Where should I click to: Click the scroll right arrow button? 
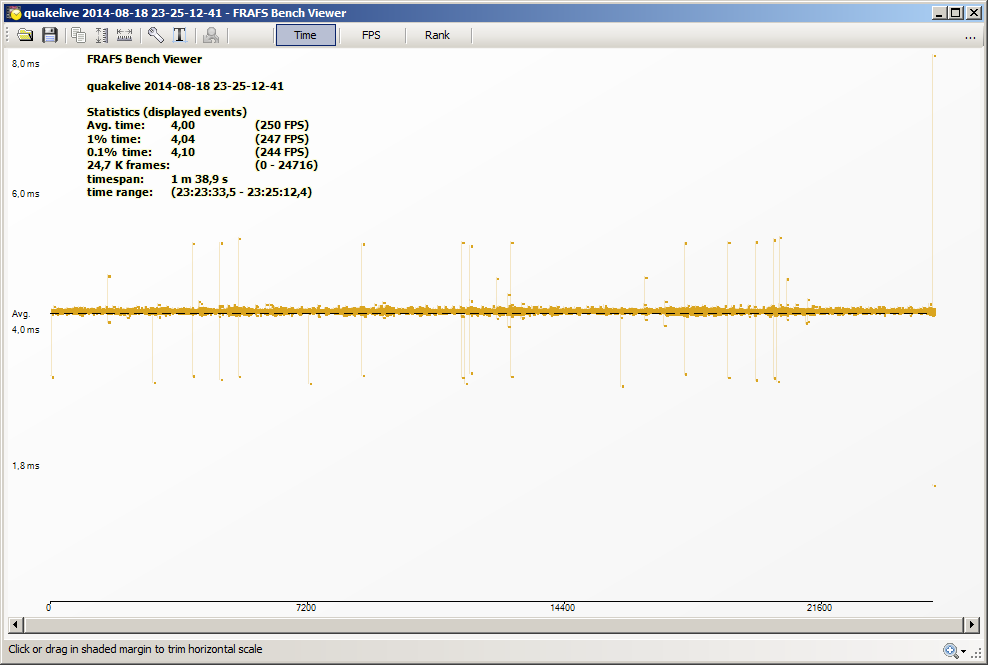pos(971,625)
